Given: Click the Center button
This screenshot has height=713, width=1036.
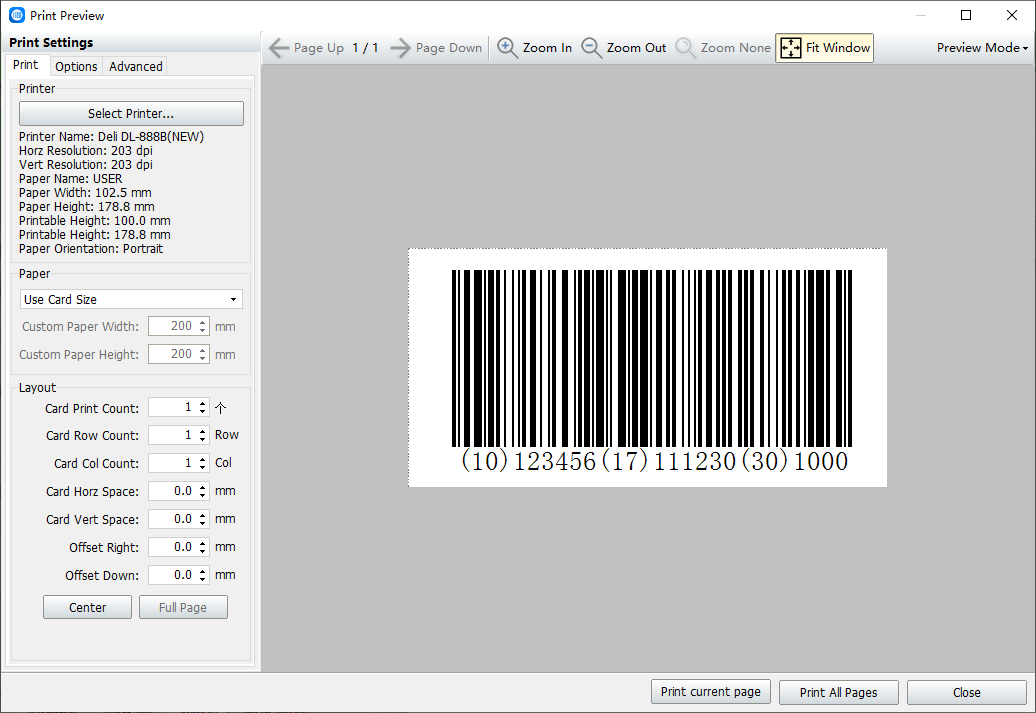Looking at the screenshot, I should tap(87, 607).
